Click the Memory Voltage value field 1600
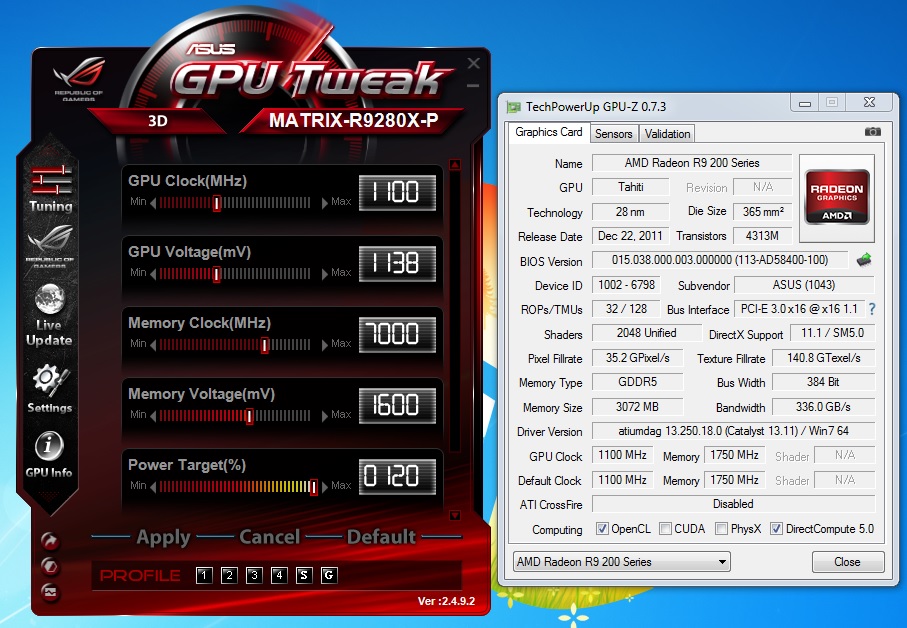907x628 pixels. (x=397, y=405)
